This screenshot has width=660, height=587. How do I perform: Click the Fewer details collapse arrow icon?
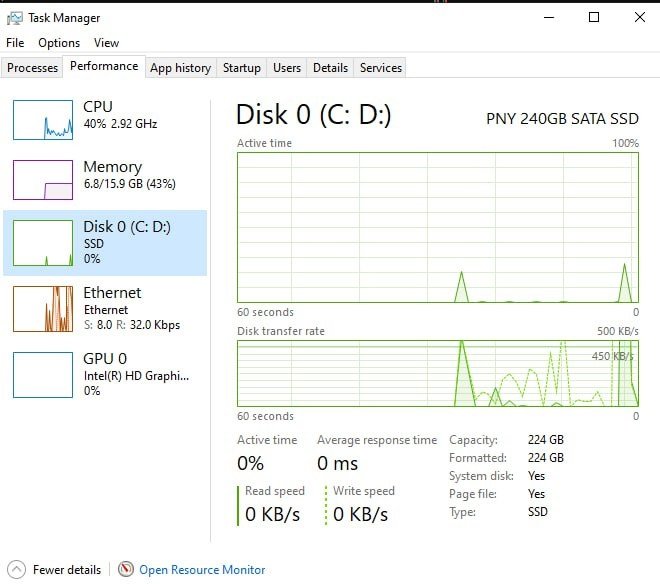[16, 570]
